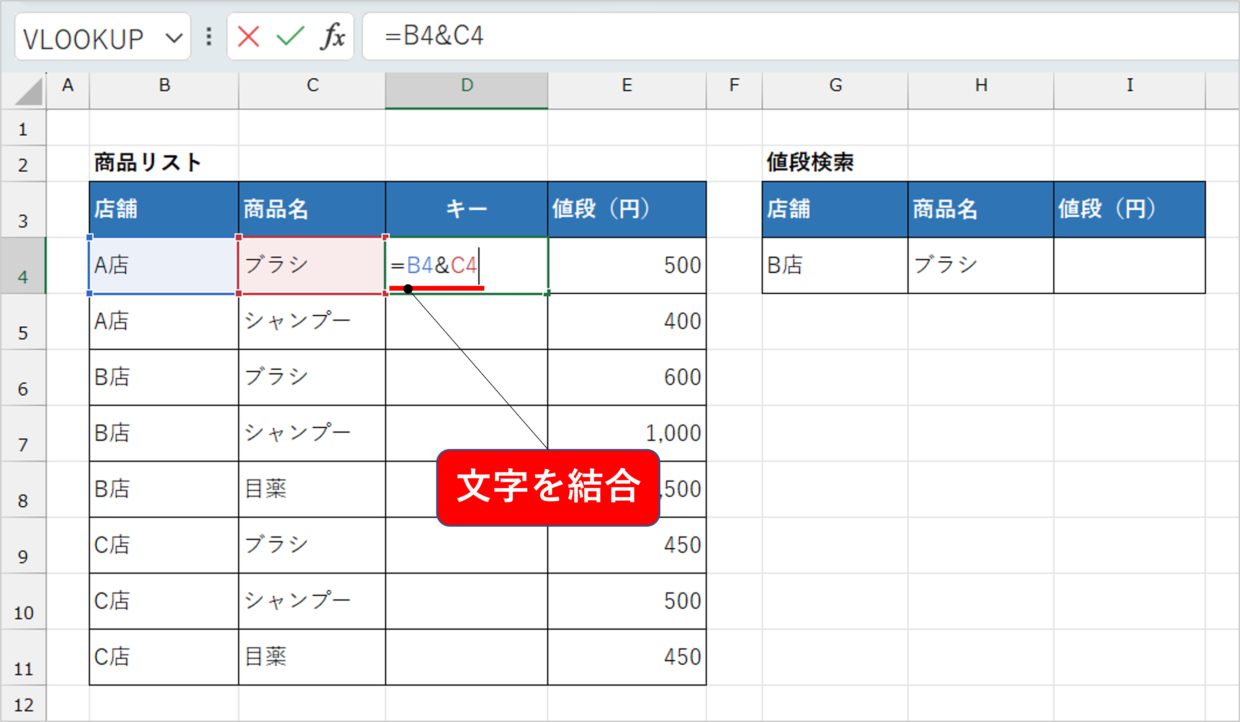Open the Insert Function fx dialog
The height and width of the screenshot is (722, 1240).
click(x=332, y=38)
